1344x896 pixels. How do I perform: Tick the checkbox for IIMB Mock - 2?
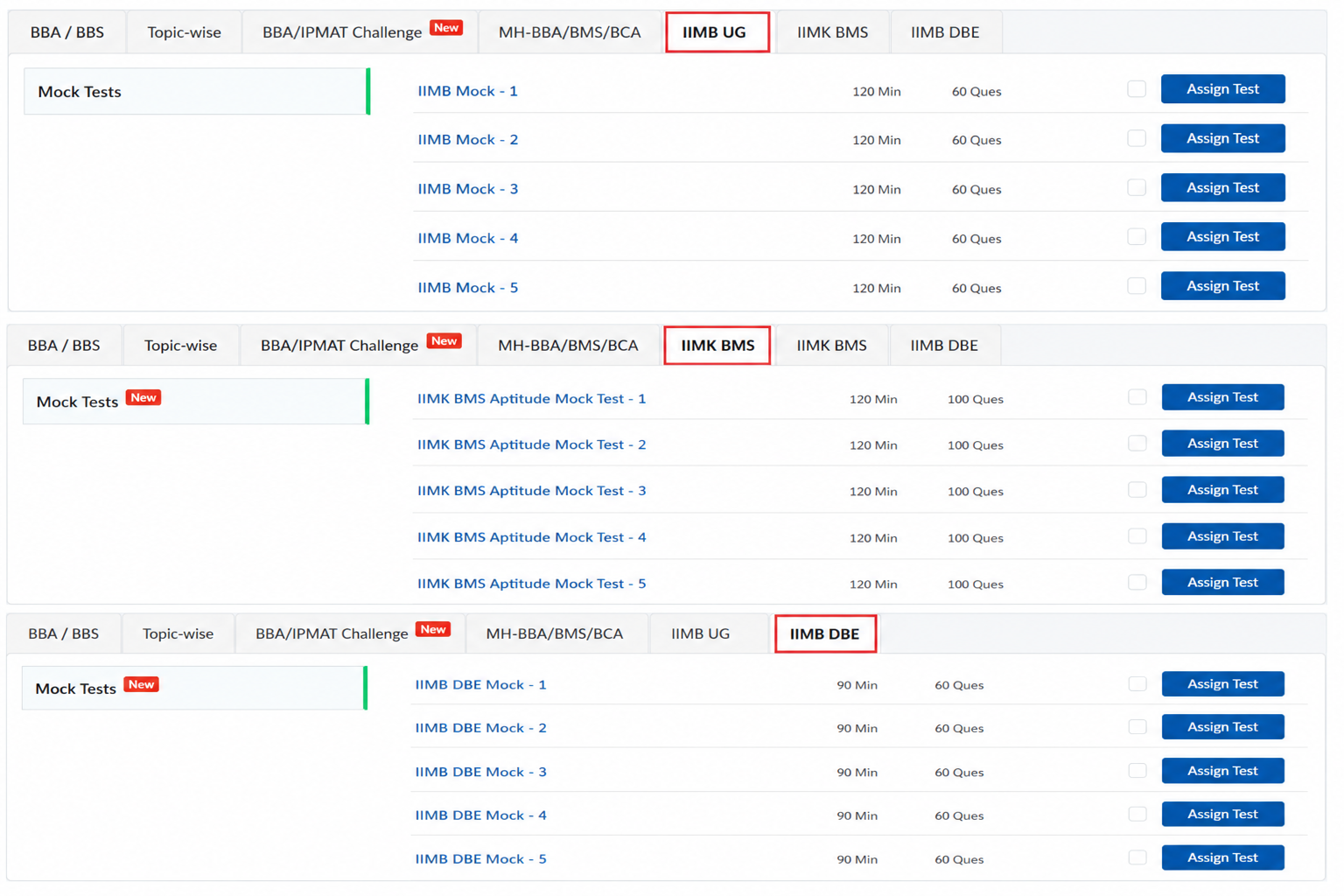1137,138
